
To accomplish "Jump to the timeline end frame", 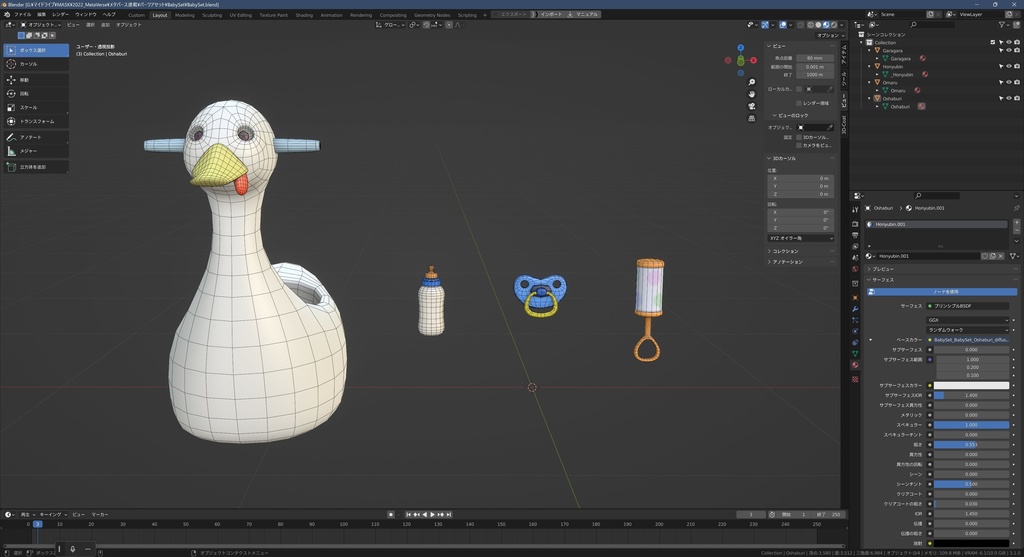I will 449,515.
